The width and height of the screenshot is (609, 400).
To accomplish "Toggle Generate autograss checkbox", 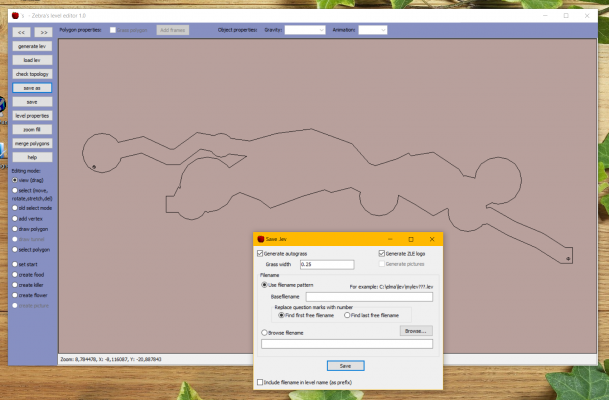I will click(x=261, y=253).
